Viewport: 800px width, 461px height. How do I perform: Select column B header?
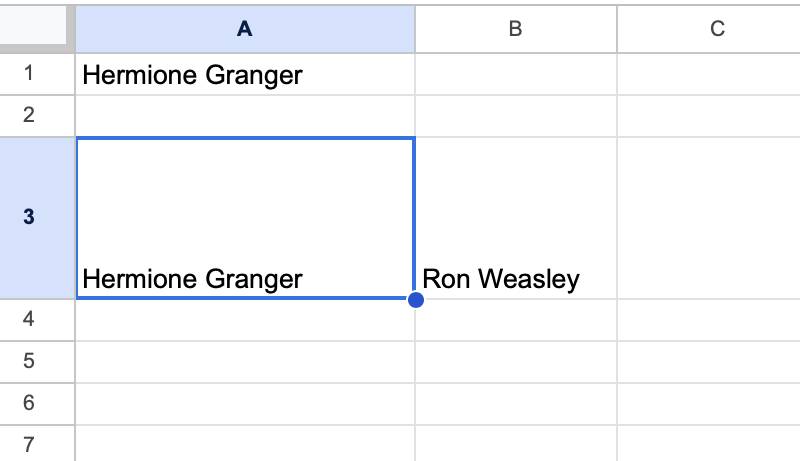tap(515, 29)
